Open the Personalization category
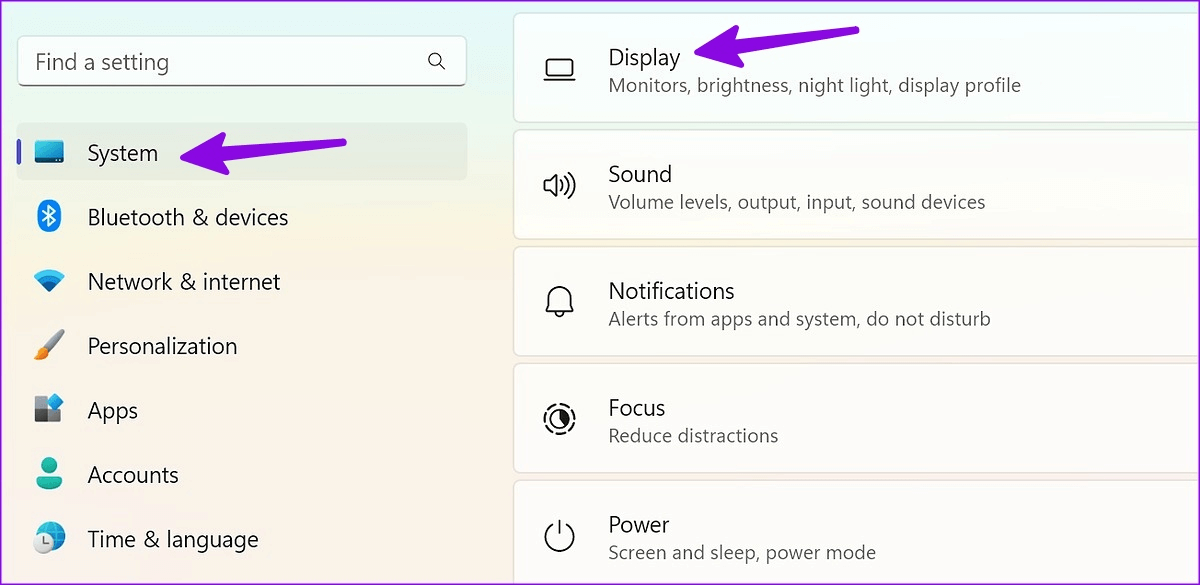 (x=162, y=346)
